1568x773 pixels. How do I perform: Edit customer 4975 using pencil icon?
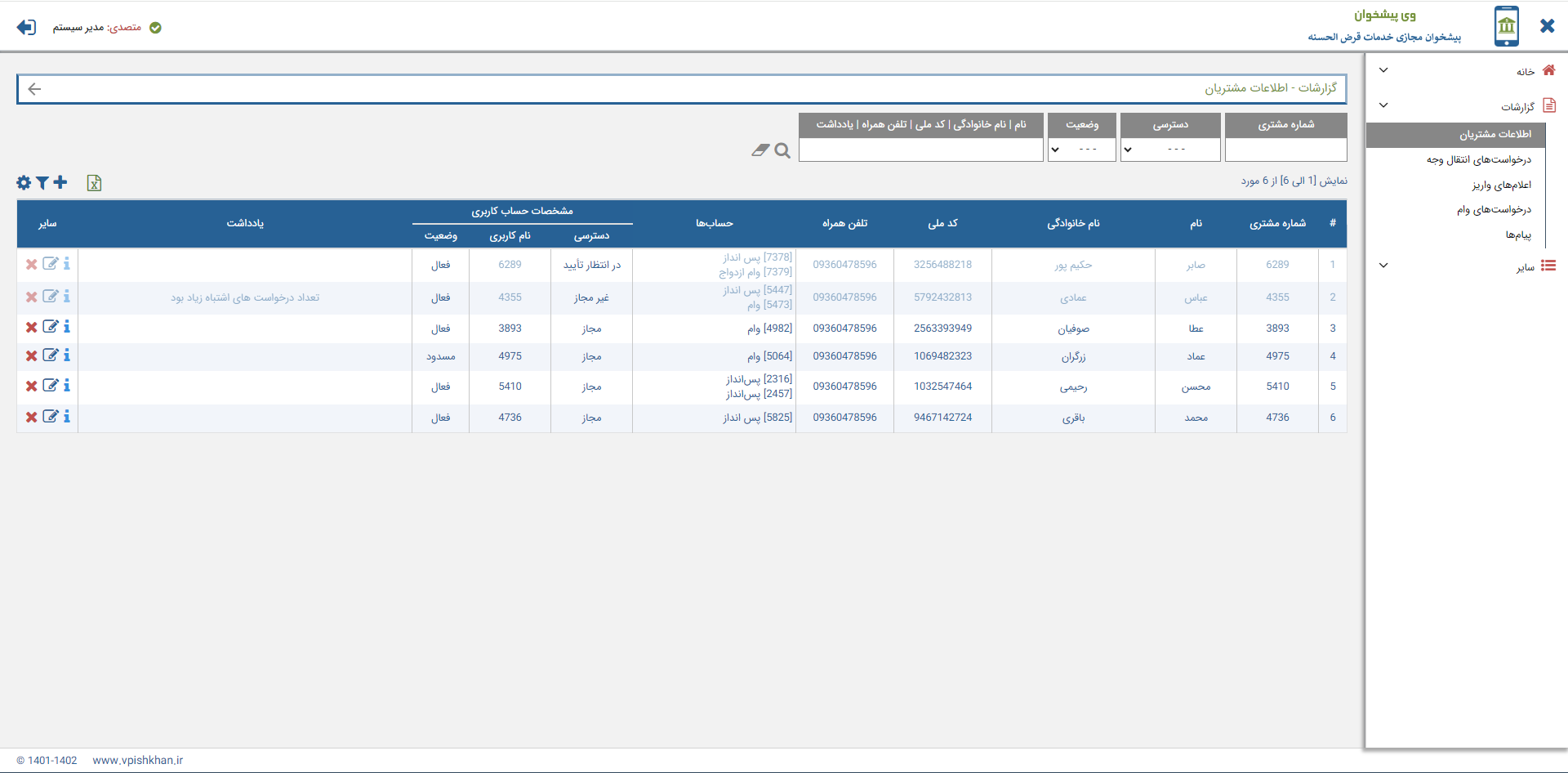click(50, 355)
